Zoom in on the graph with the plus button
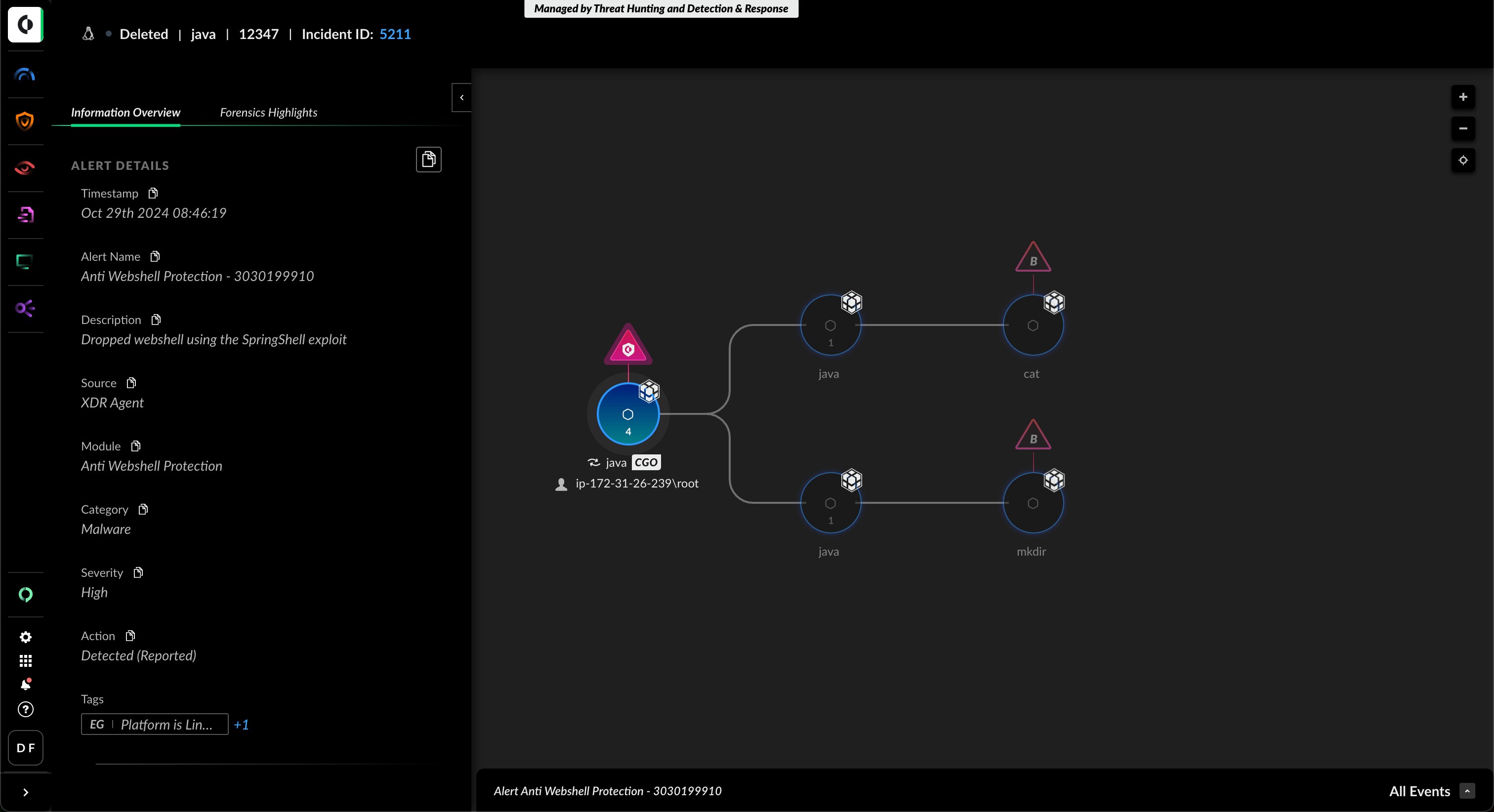 pyautogui.click(x=1464, y=96)
